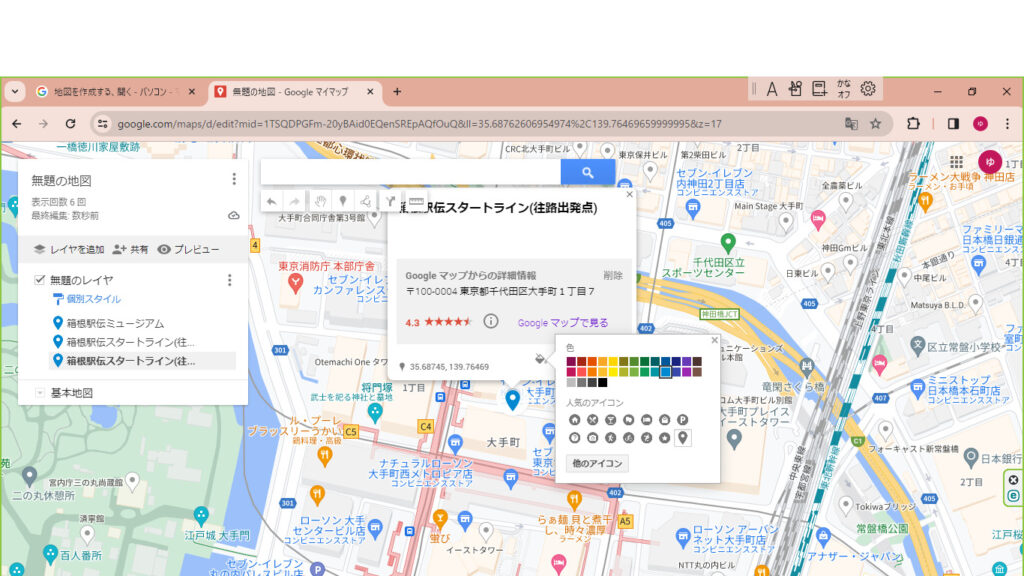Screen dimensions: 1024x576
Task: Choose the camera icon
Action: click(x=592, y=438)
